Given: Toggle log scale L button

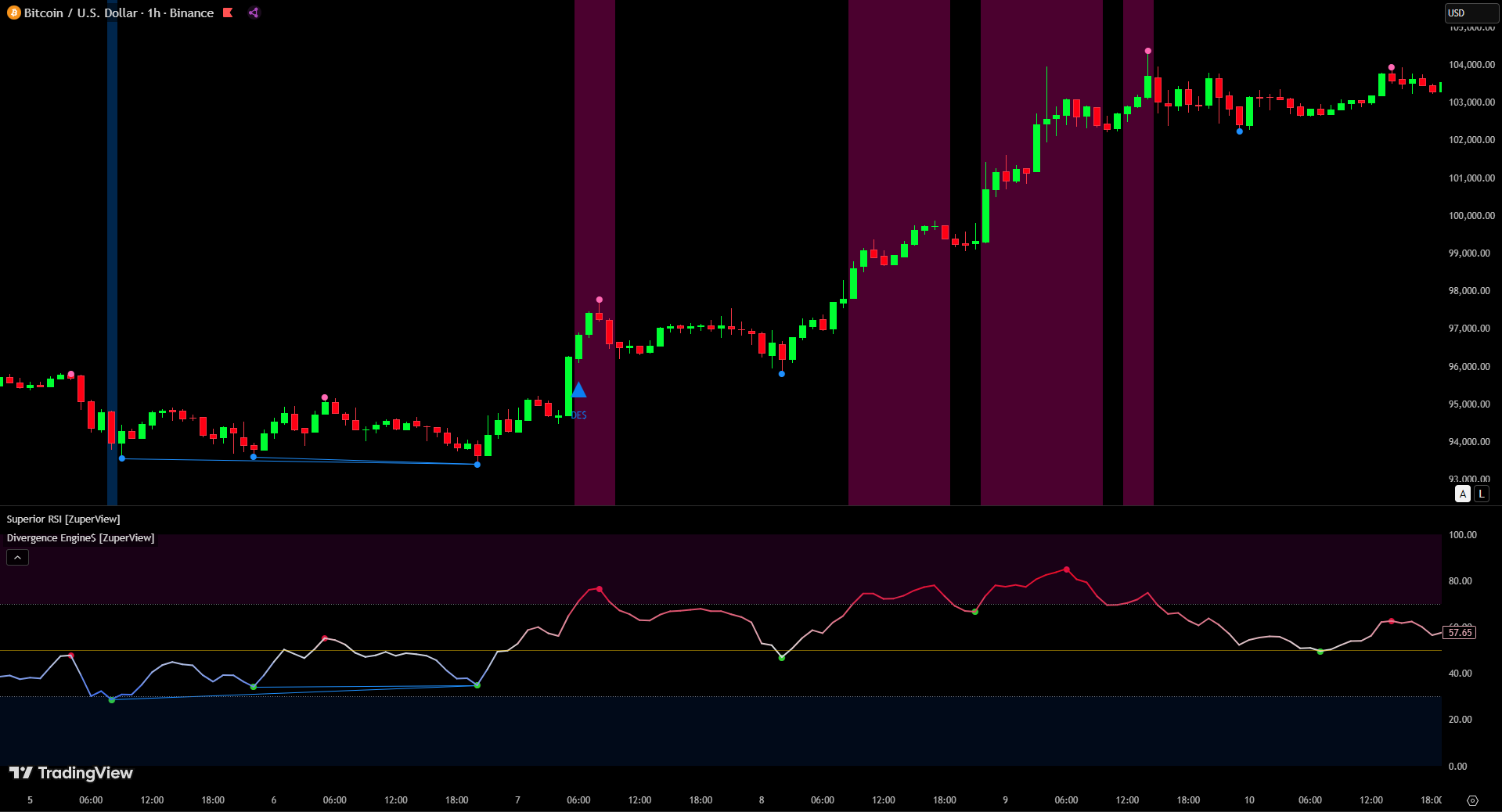Looking at the screenshot, I should 1481,494.
